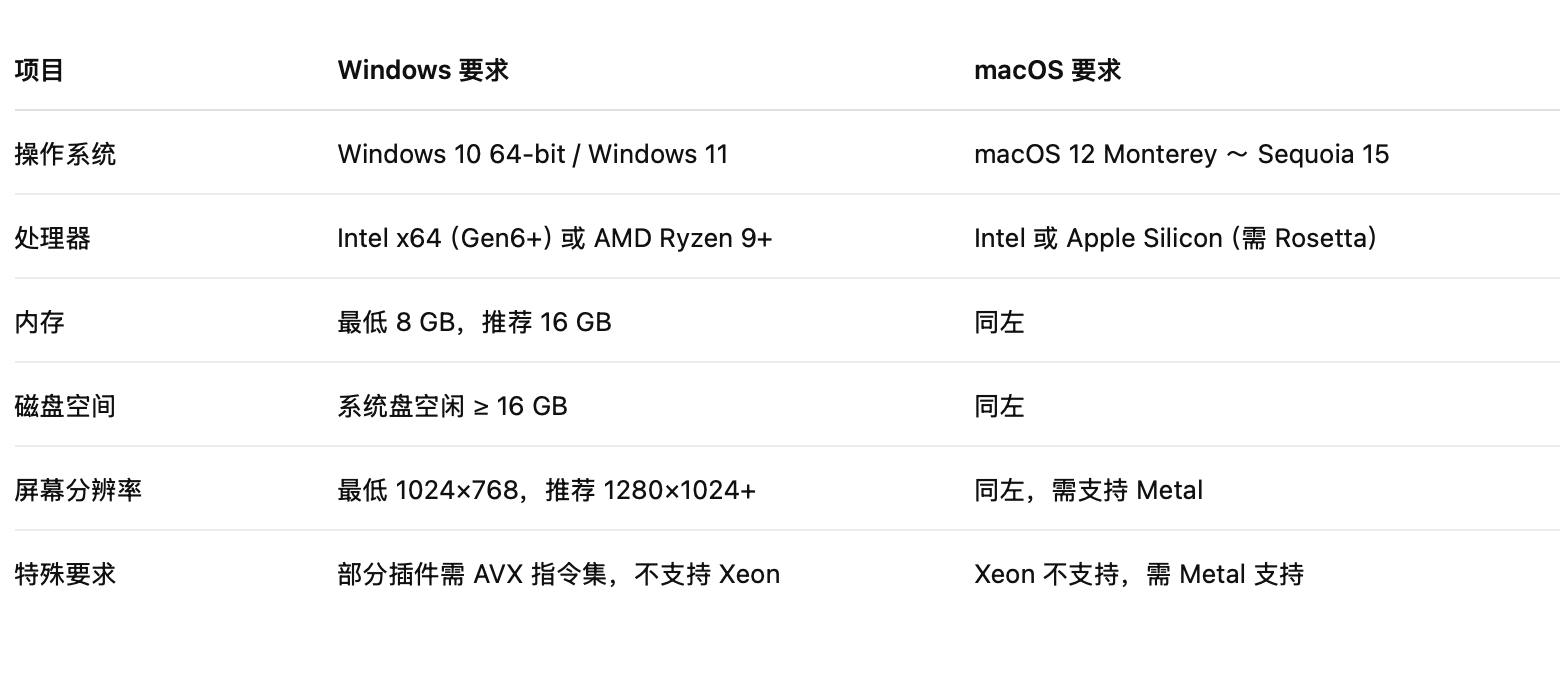Click 同左 in the 磁盘空间 row
Viewport: 1560px width, 678px height.
click(999, 406)
